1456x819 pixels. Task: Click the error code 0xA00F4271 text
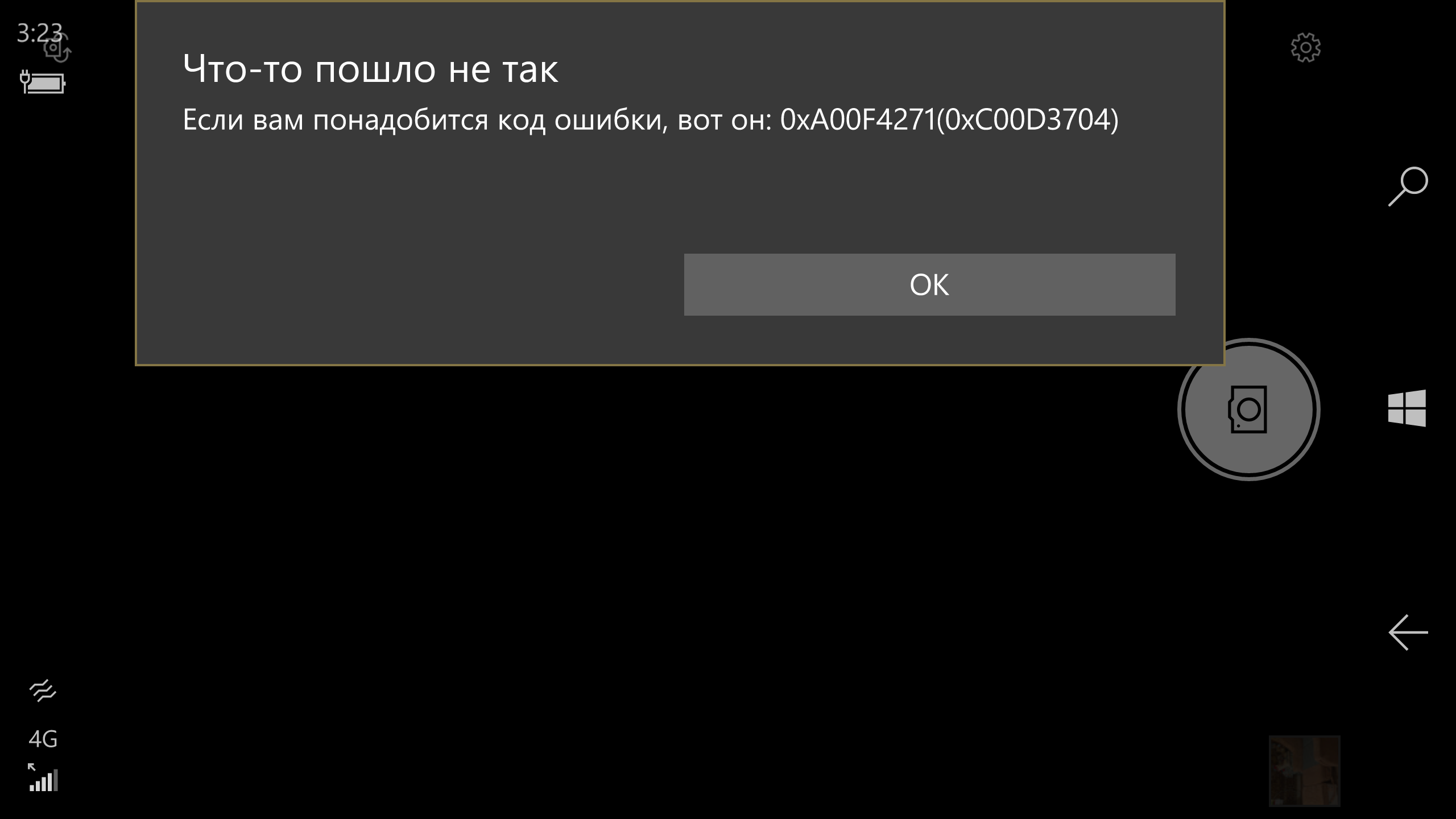tap(858, 119)
